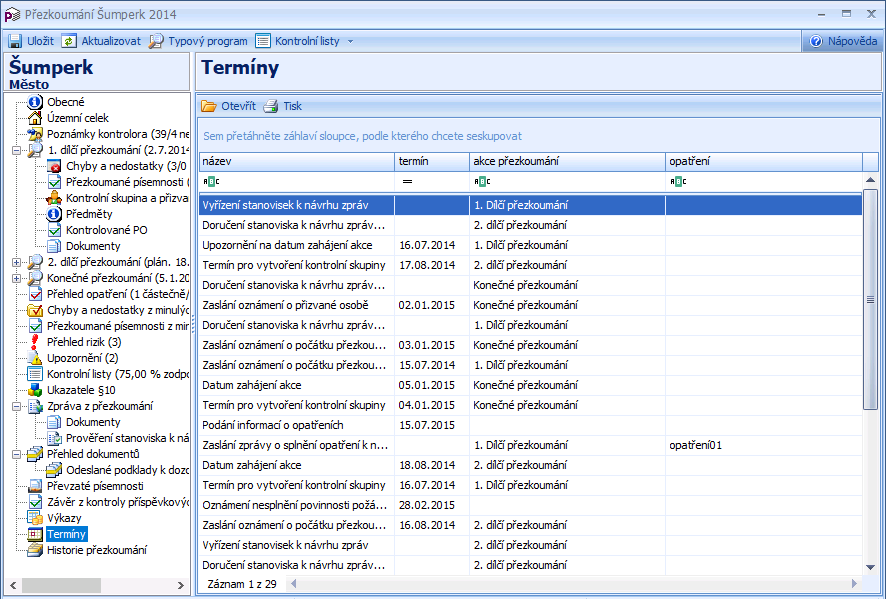Click the Předměty info icon

tap(54, 214)
